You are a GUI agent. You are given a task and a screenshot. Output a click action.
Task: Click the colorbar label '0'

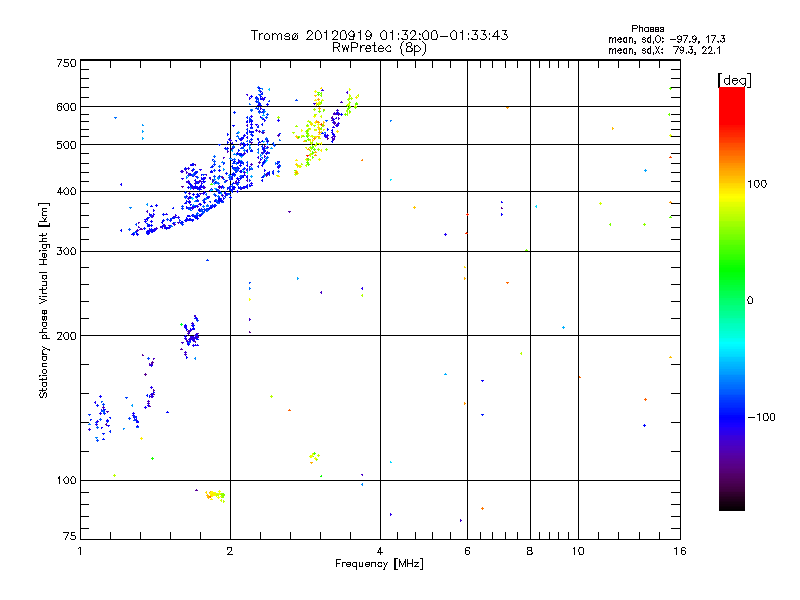pyautogui.click(x=750, y=300)
